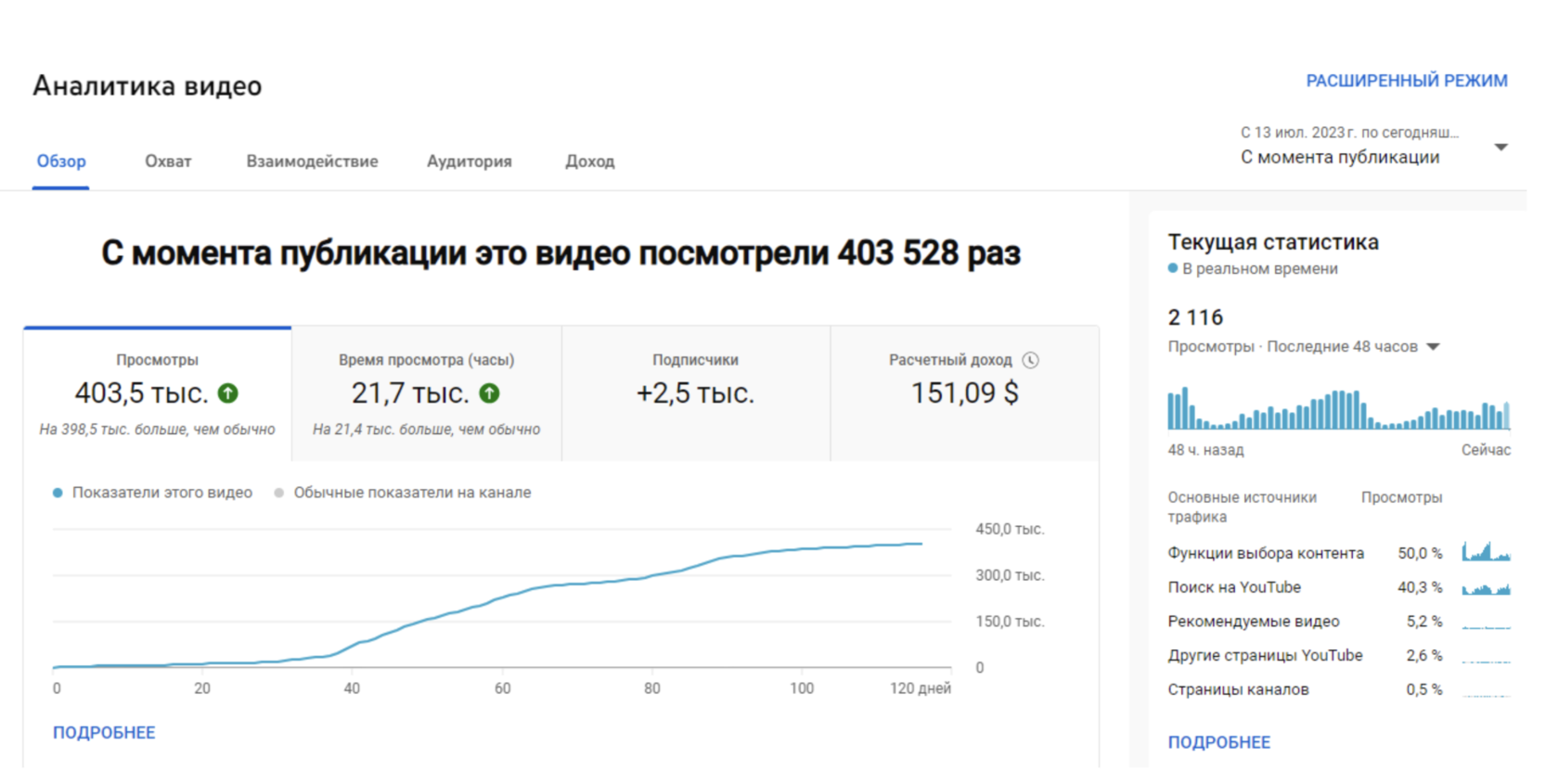Image resolution: width=1559 pixels, height=784 pixels.
Task: Click the green up-arrow icon beside 21,7 тыс.
Action: (490, 393)
